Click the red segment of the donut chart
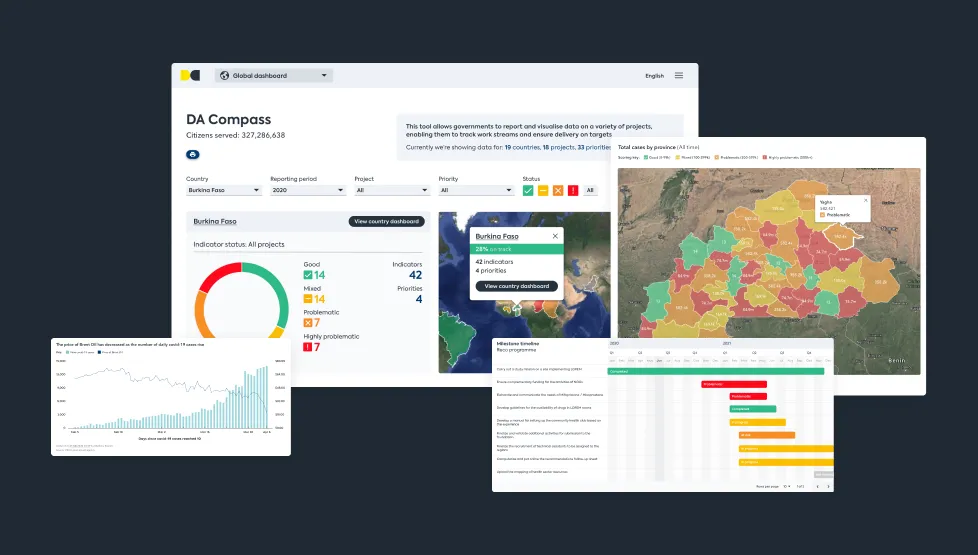The width and height of the screenshot is (978, 555). coord(217,274)
